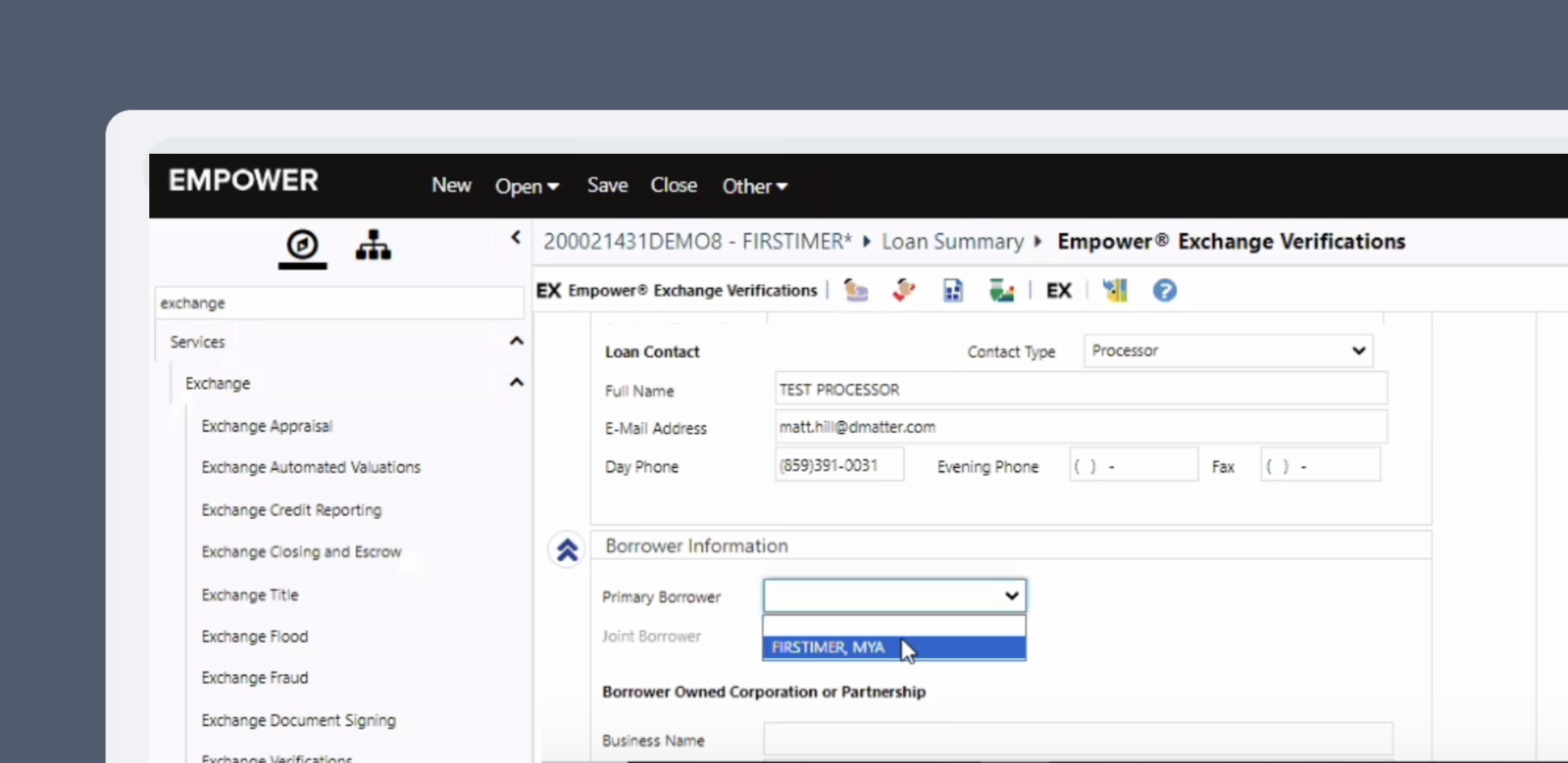
Task: Collapse the Exchange section
Action: coord(516,383)
